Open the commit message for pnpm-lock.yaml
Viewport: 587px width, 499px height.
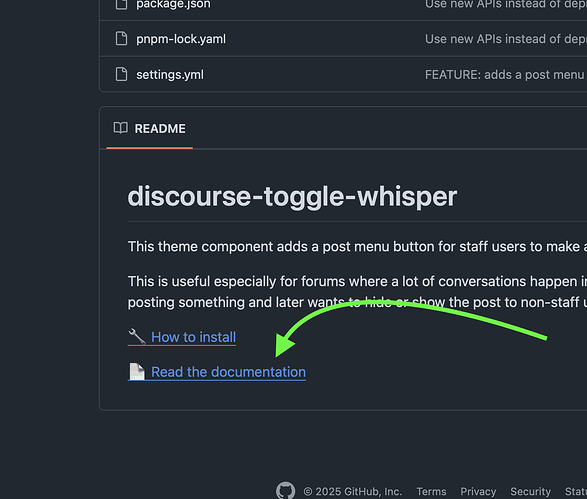pos(506,39)
